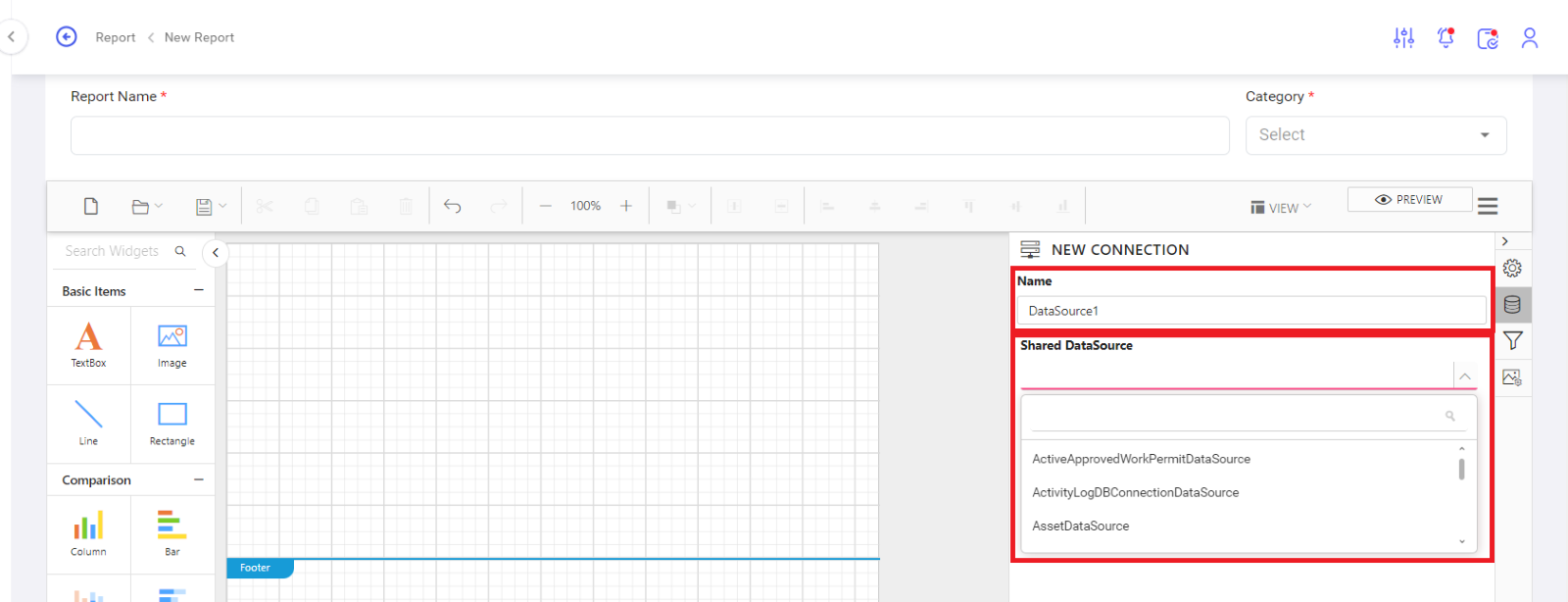This screenshot has height=602, width=1568.
Task: Click the back arrow circle icon
Action: [67, 36]
